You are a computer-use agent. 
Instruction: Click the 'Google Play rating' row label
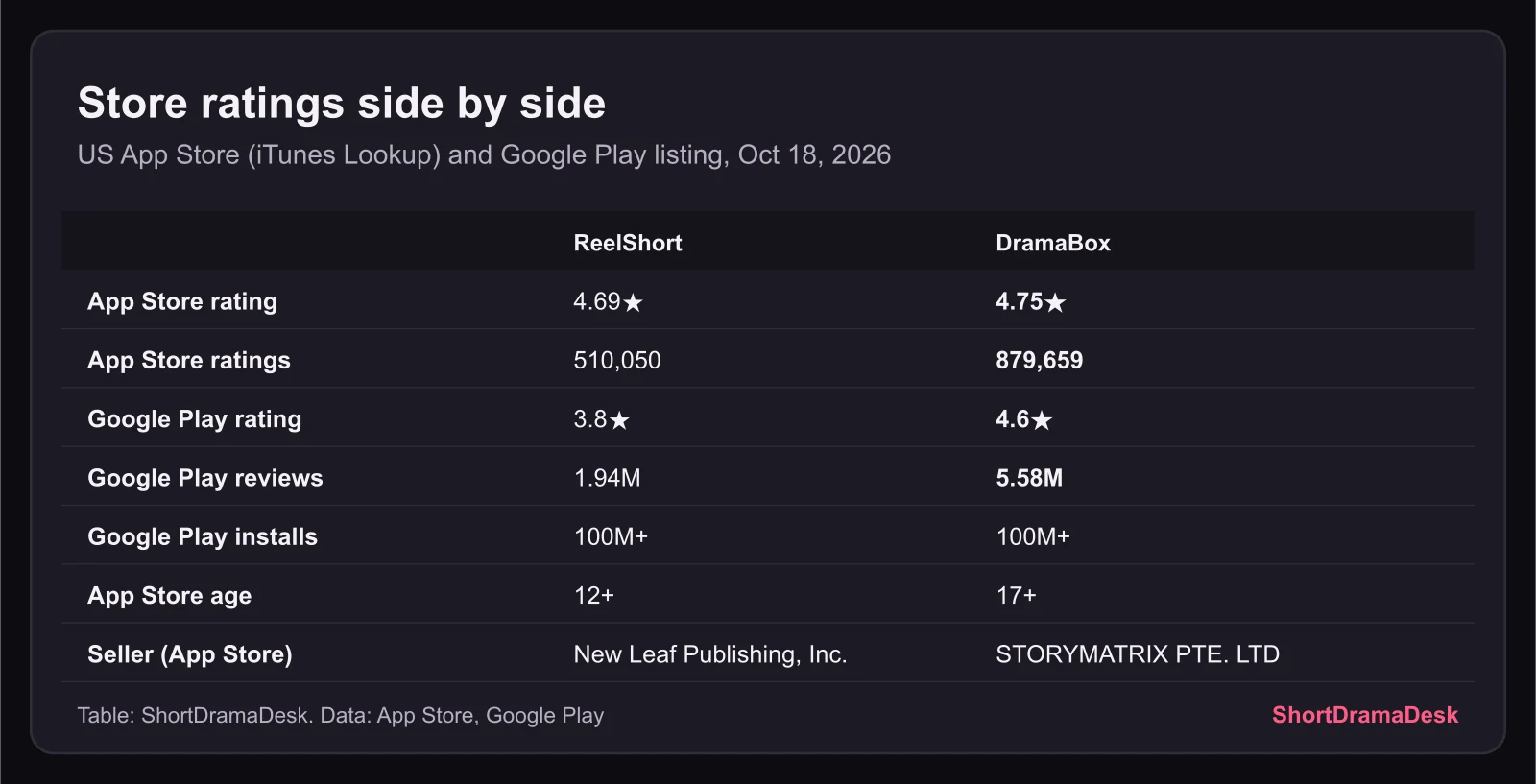[x=195, y=419]
